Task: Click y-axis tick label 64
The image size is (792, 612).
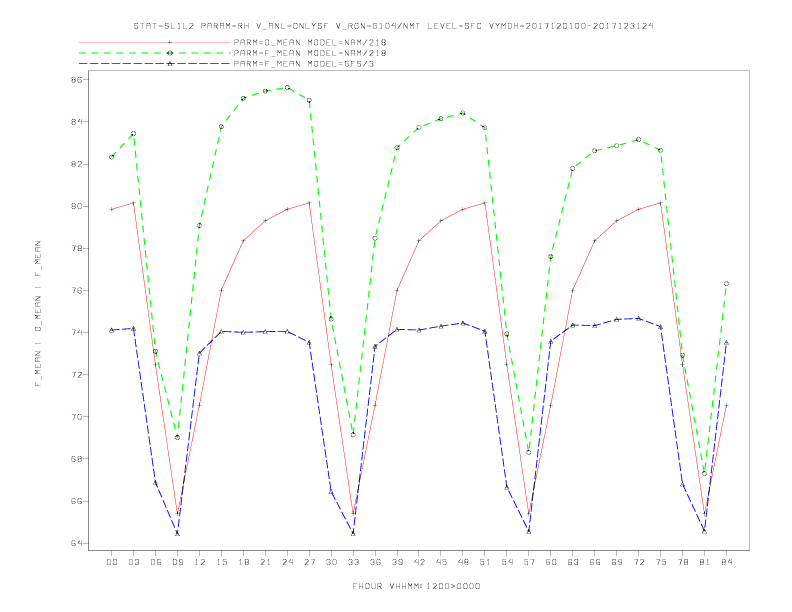Action: (76, 543)
